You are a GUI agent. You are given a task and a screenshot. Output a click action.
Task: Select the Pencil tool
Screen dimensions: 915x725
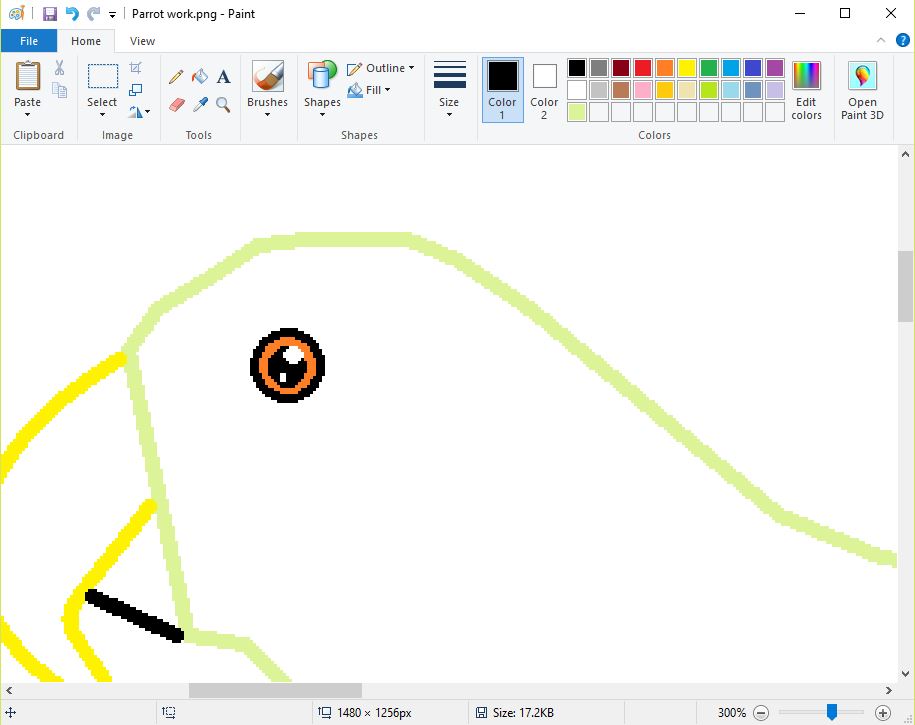[176, 76]
